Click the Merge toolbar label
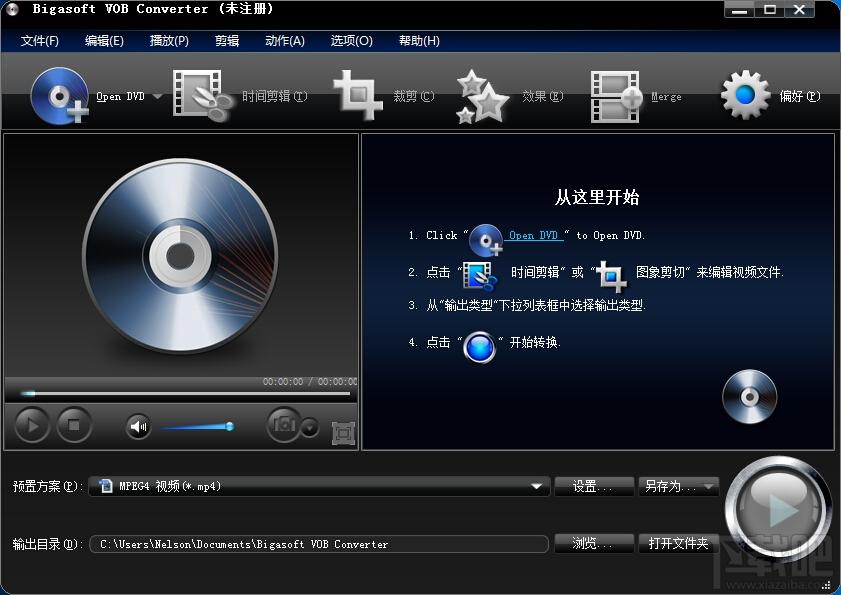The width and height of the screenshot is (841, 595). tap(666, 97)
